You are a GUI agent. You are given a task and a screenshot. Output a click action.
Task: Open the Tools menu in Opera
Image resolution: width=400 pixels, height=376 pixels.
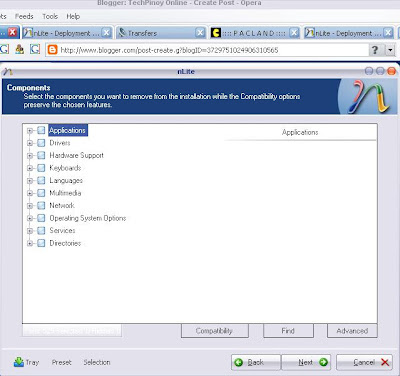click(x=50, y=16)
